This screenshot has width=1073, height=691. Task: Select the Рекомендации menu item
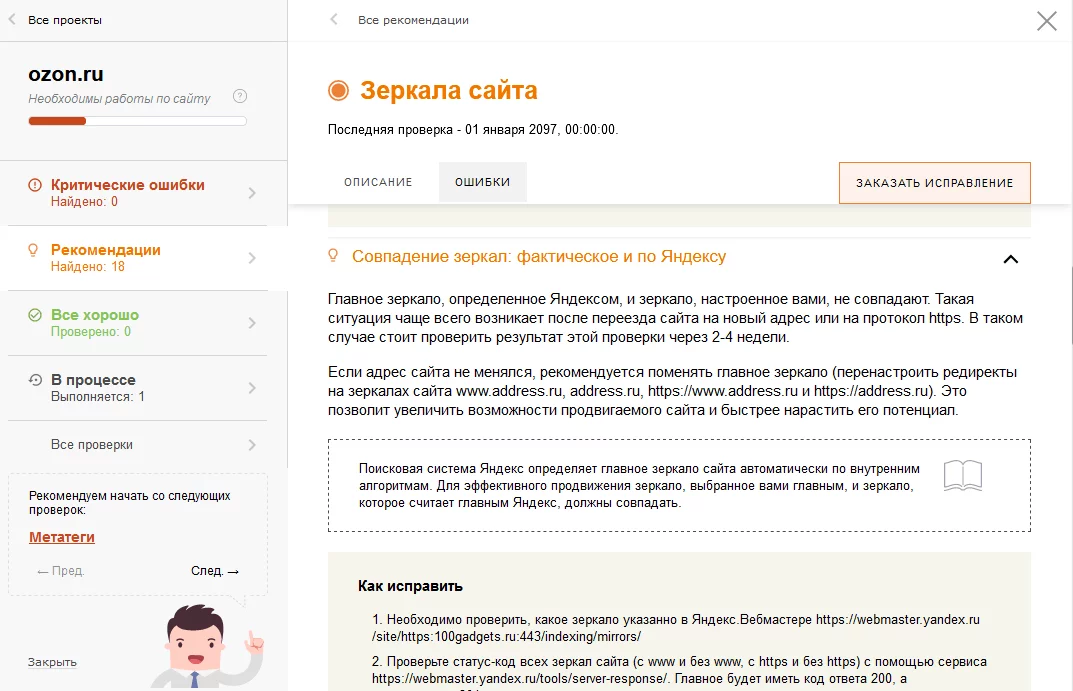[144, 258]
